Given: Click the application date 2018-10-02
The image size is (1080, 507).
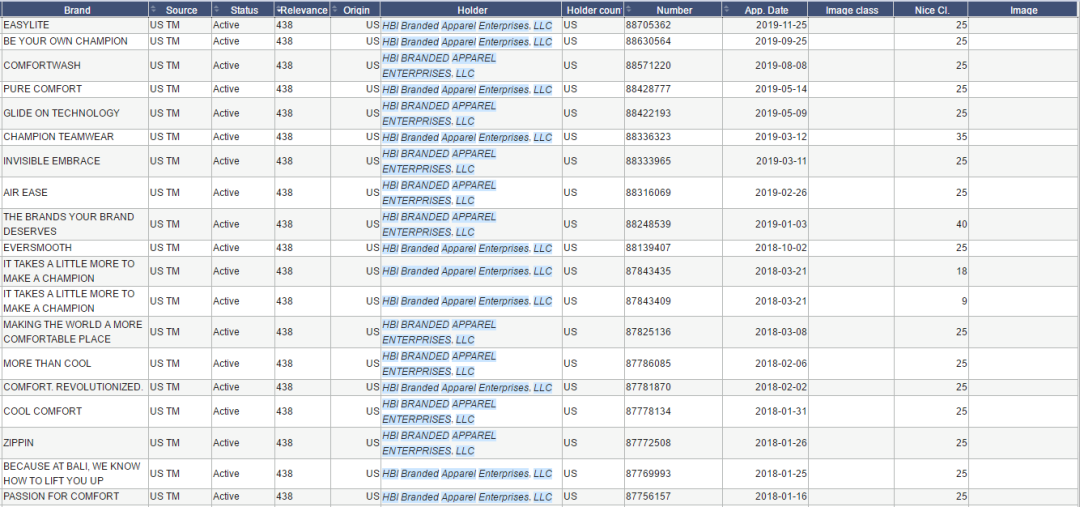Looking at the screenshot, I should point(781,247).
